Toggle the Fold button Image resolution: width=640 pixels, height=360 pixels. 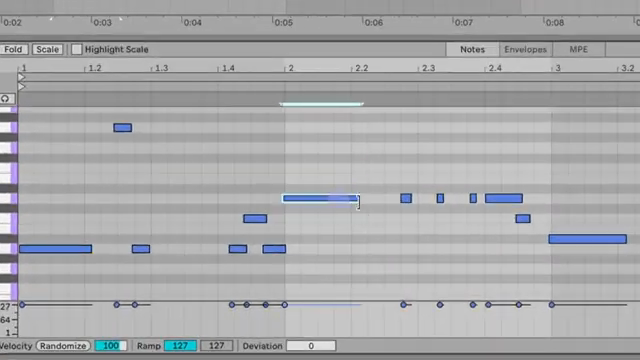[x=13, y=49]
